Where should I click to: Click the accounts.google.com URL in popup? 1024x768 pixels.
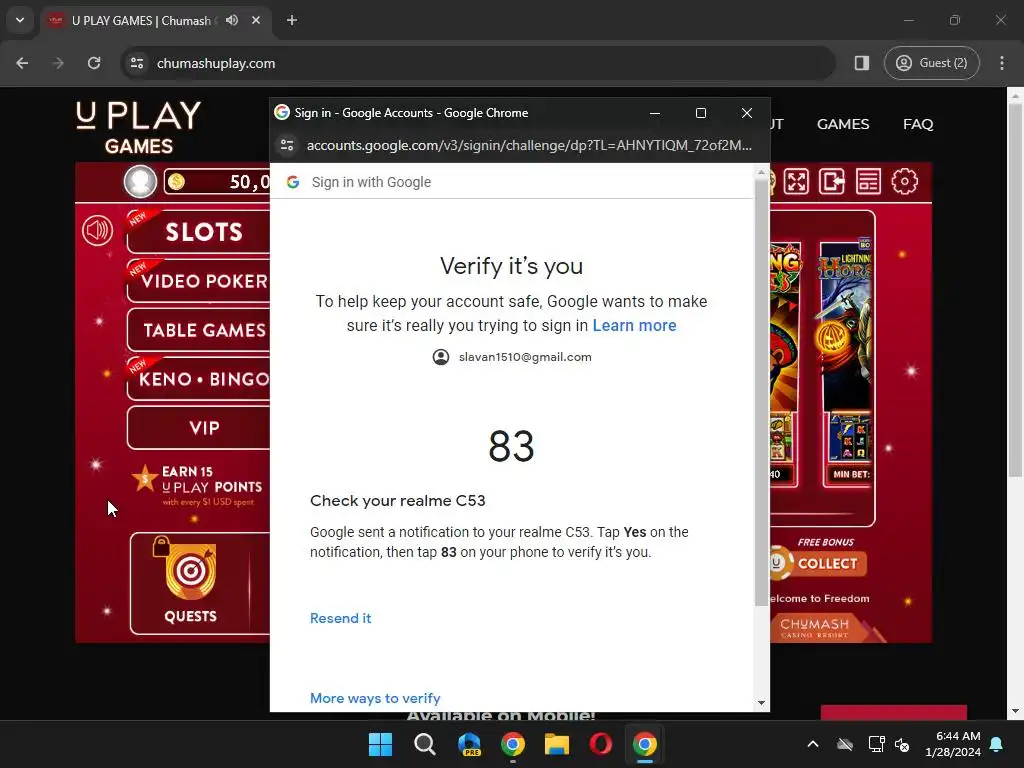click(x=529, y=145)
